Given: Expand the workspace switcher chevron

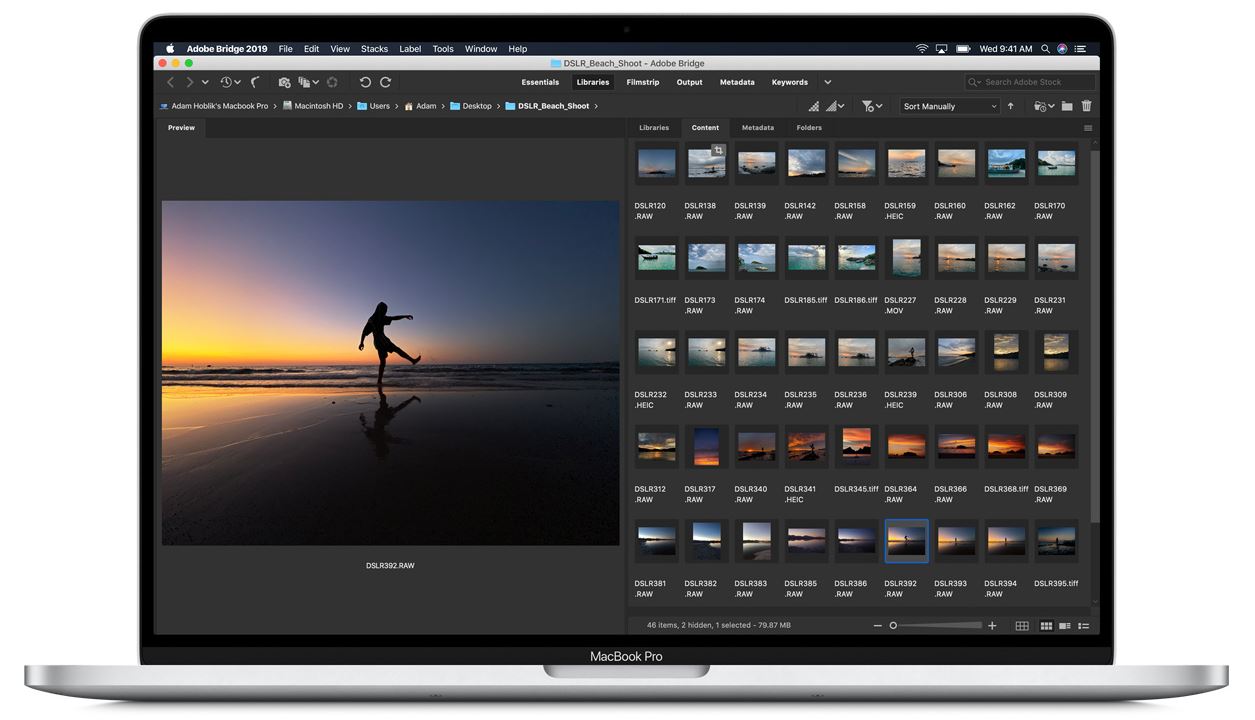Looking at the screenshot, I should (x=827, y=82).
